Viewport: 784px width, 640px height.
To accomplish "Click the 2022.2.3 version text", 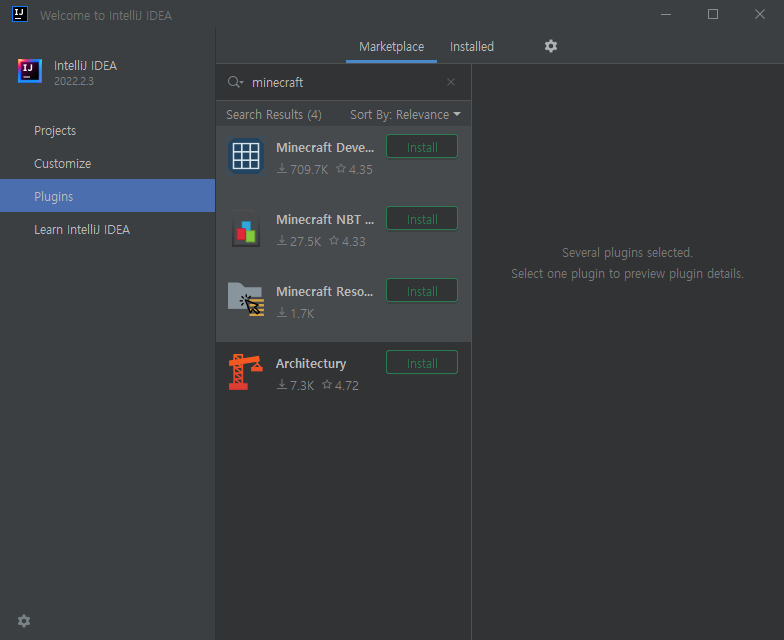I will coord(74,81).
